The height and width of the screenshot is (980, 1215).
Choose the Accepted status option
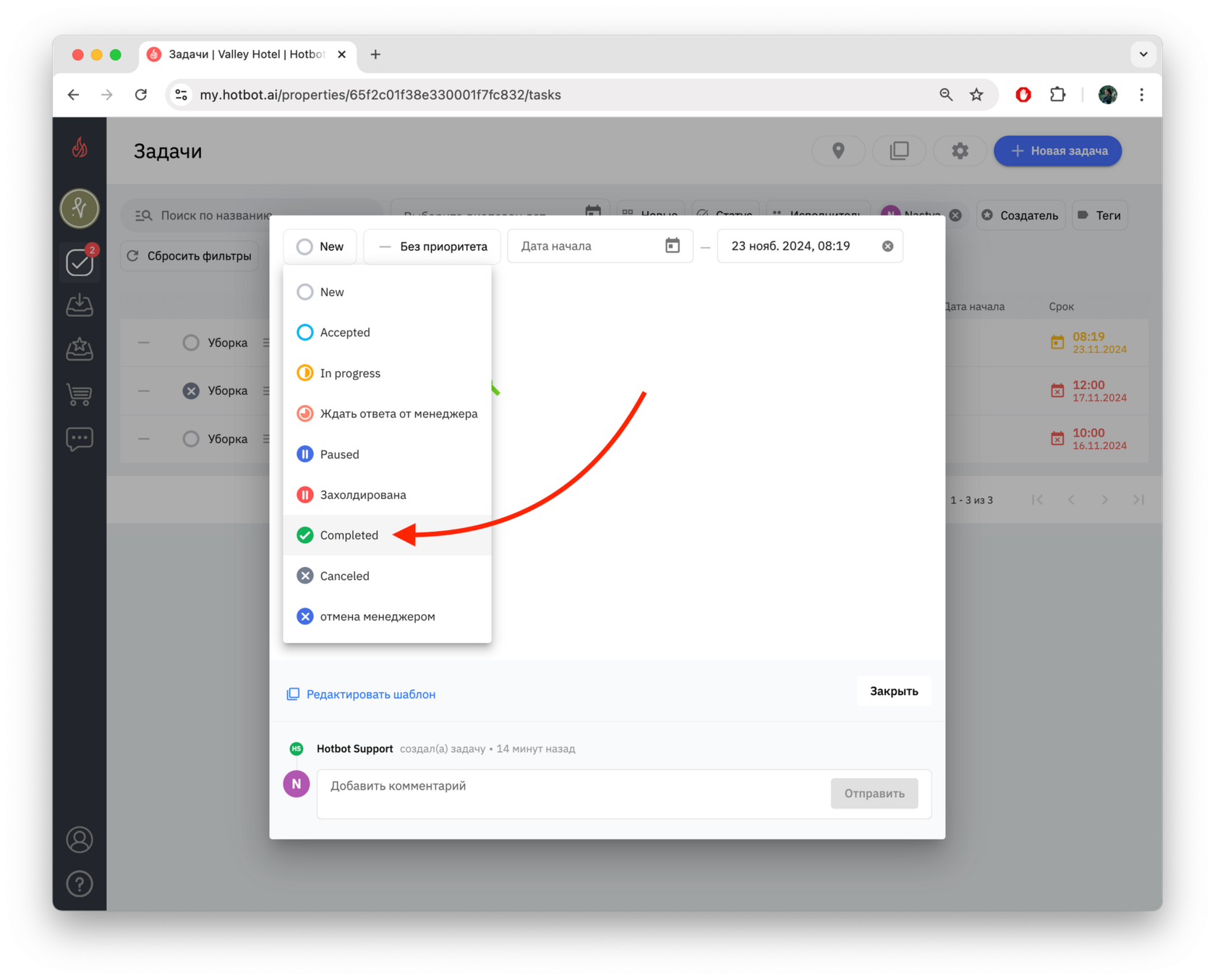[387, 332]
